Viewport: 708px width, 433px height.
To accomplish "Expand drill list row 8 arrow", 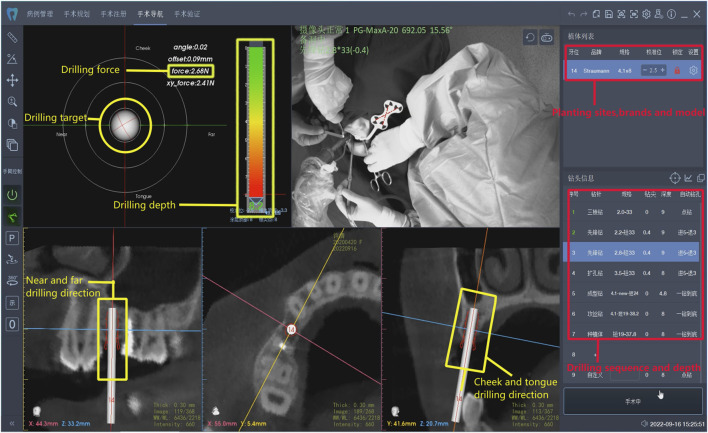I will pos(585,353).
